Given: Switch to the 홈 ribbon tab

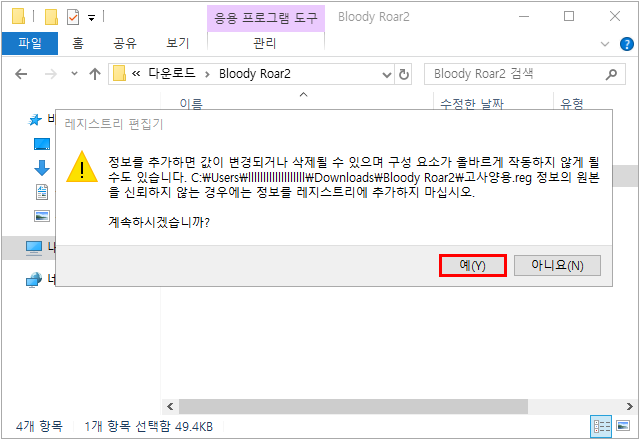Looking at the screenshot, I should (x=78, y=43).
